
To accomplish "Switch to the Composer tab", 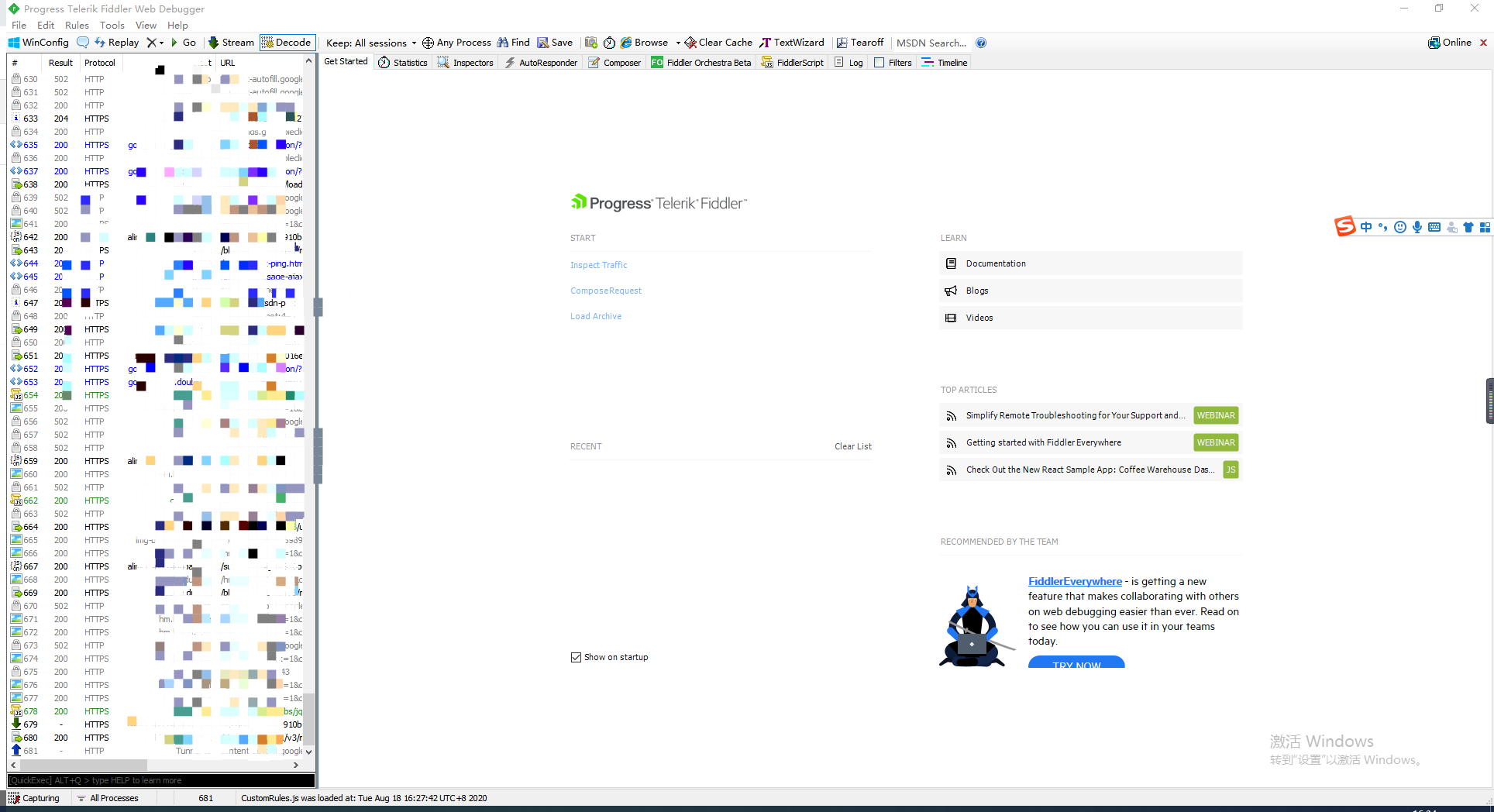I will coord(614,63).
